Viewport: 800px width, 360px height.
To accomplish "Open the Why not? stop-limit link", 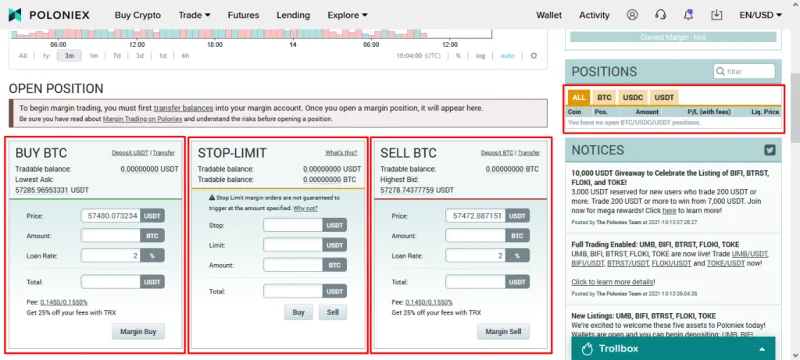I will pyautogui.click(x=305, y=208).
